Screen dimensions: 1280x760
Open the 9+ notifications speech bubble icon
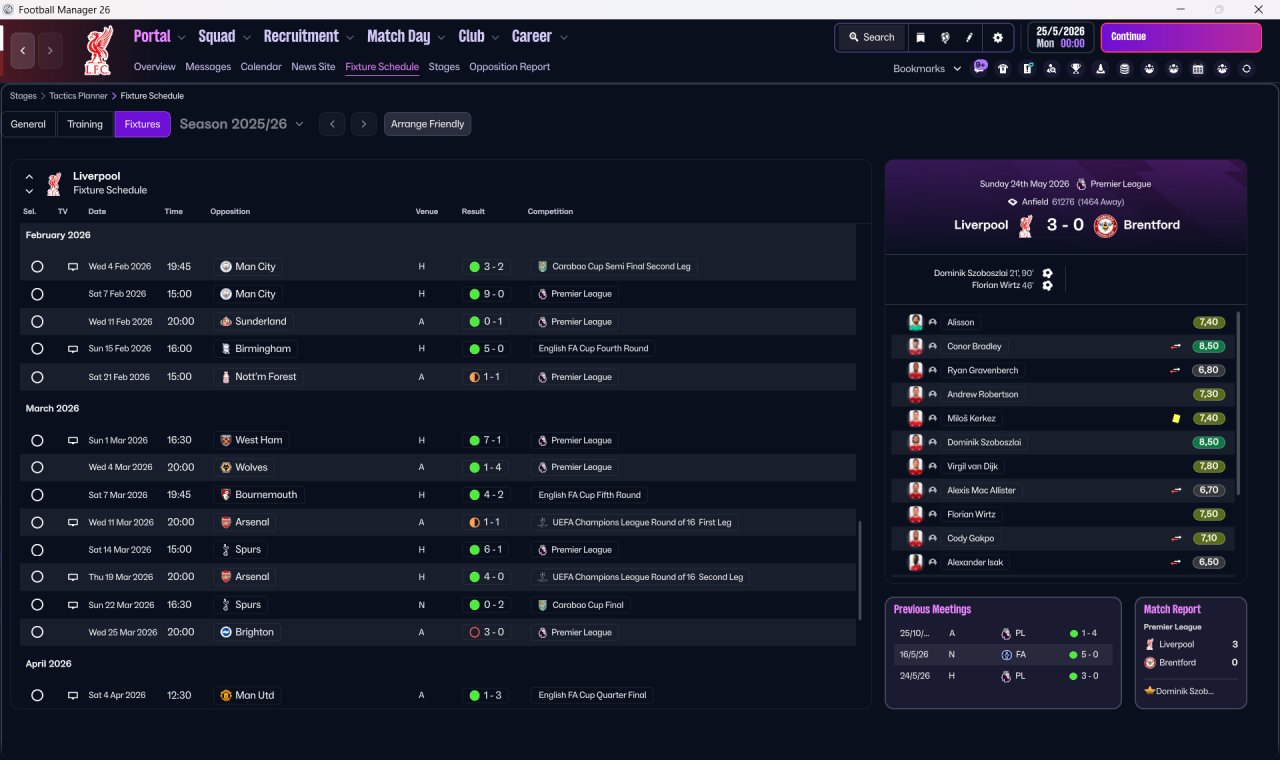pos(980,68)
